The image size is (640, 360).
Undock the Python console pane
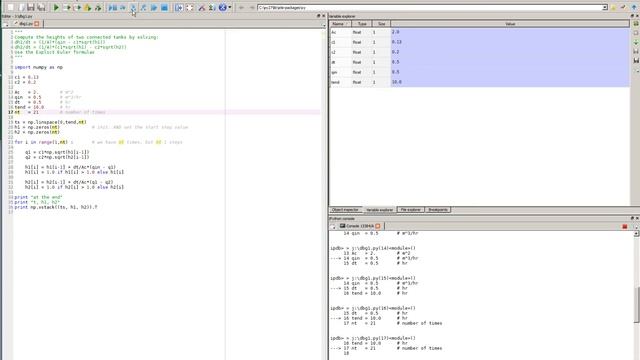pyautogui.click(x=632, y=218)
